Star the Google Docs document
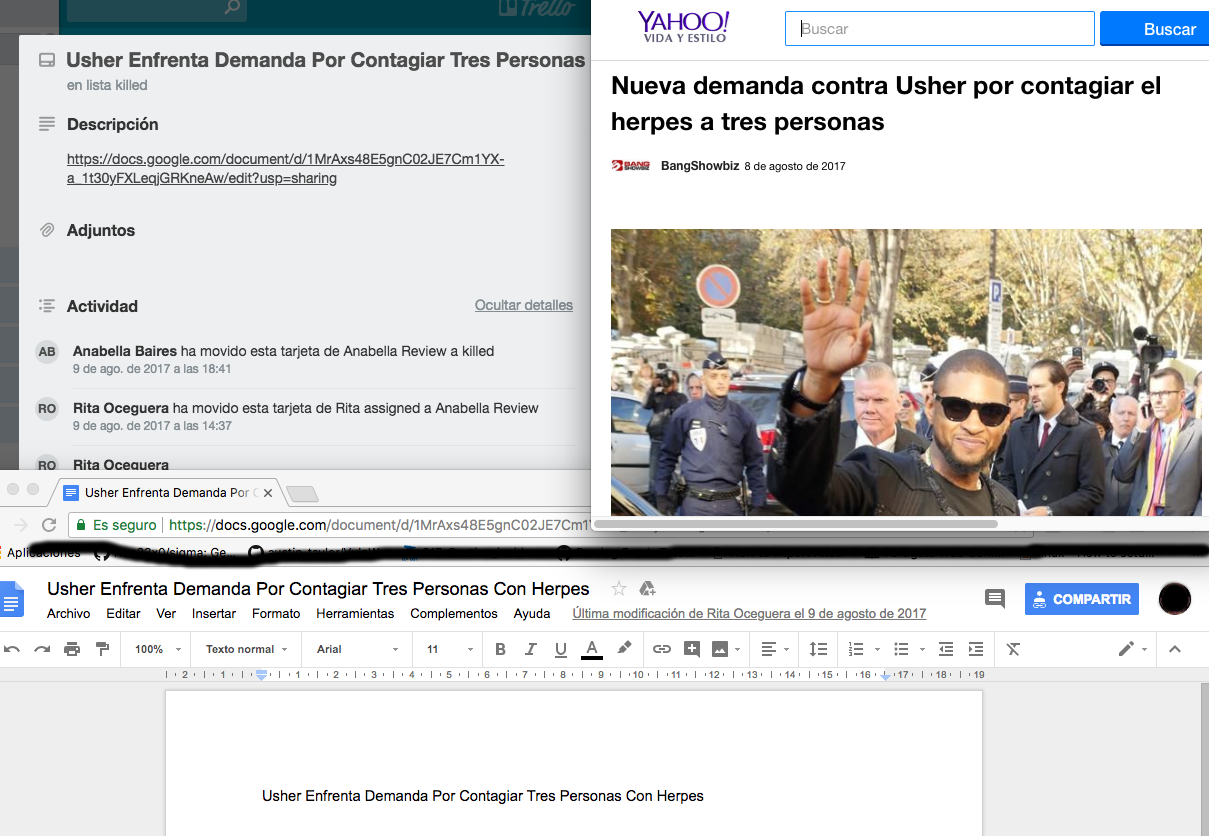This screenshot has width=1209, height=836. 619,588
